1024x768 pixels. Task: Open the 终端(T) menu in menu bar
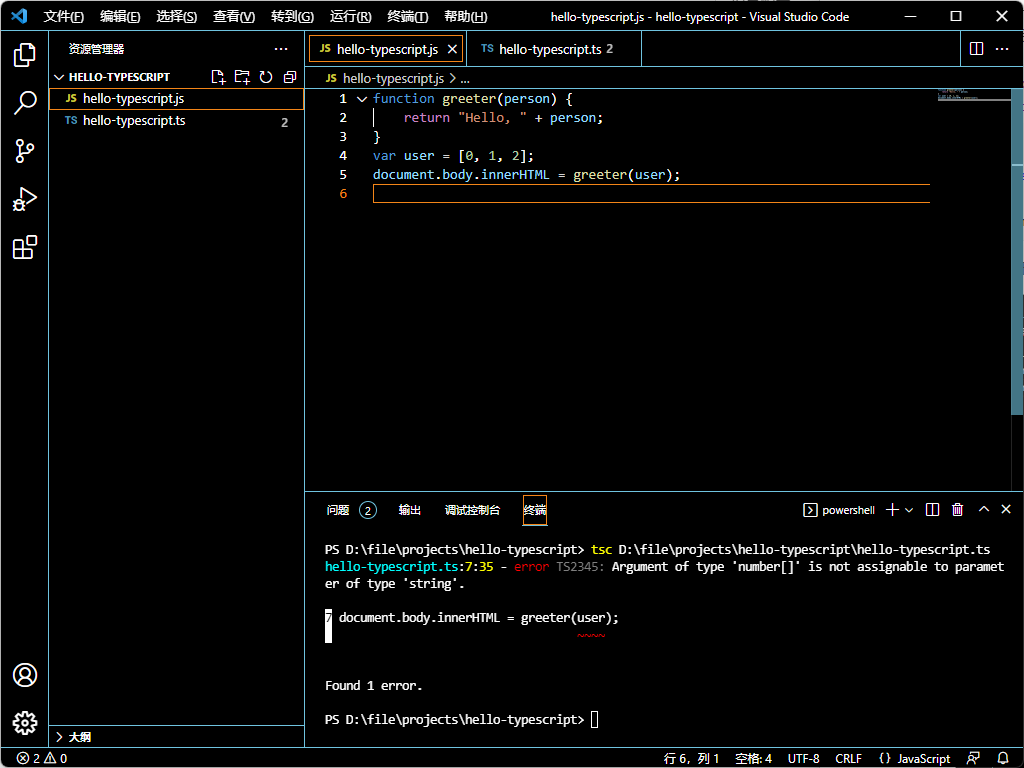(x=407, y=17)
